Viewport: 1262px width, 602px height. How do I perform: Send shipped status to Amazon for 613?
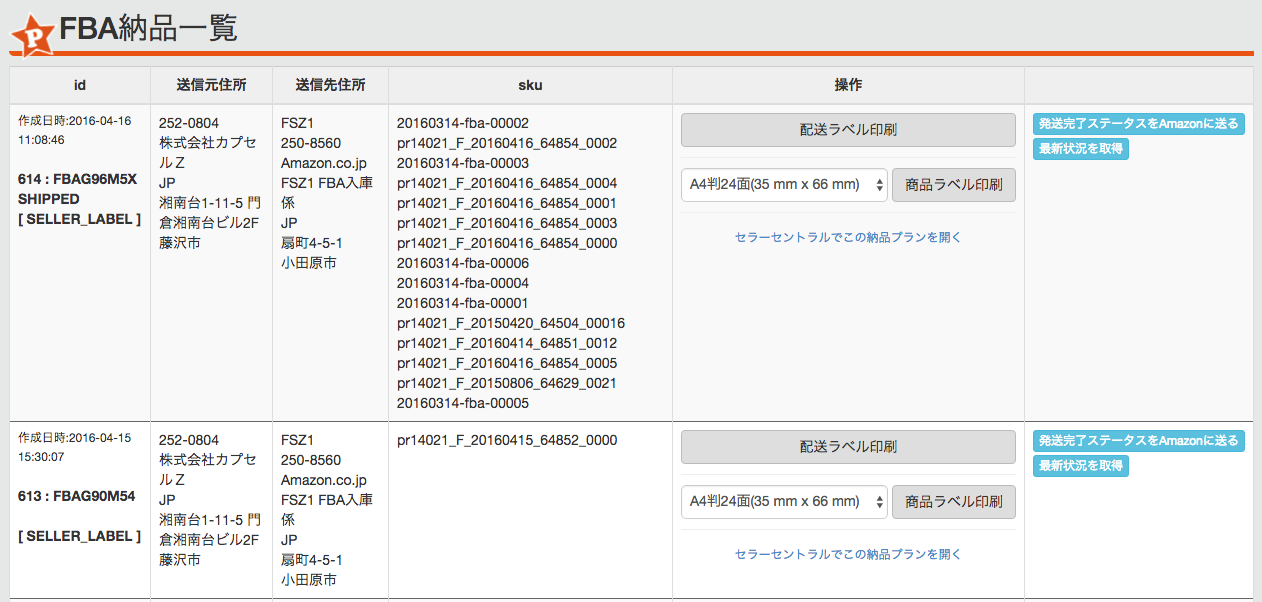1138,441
